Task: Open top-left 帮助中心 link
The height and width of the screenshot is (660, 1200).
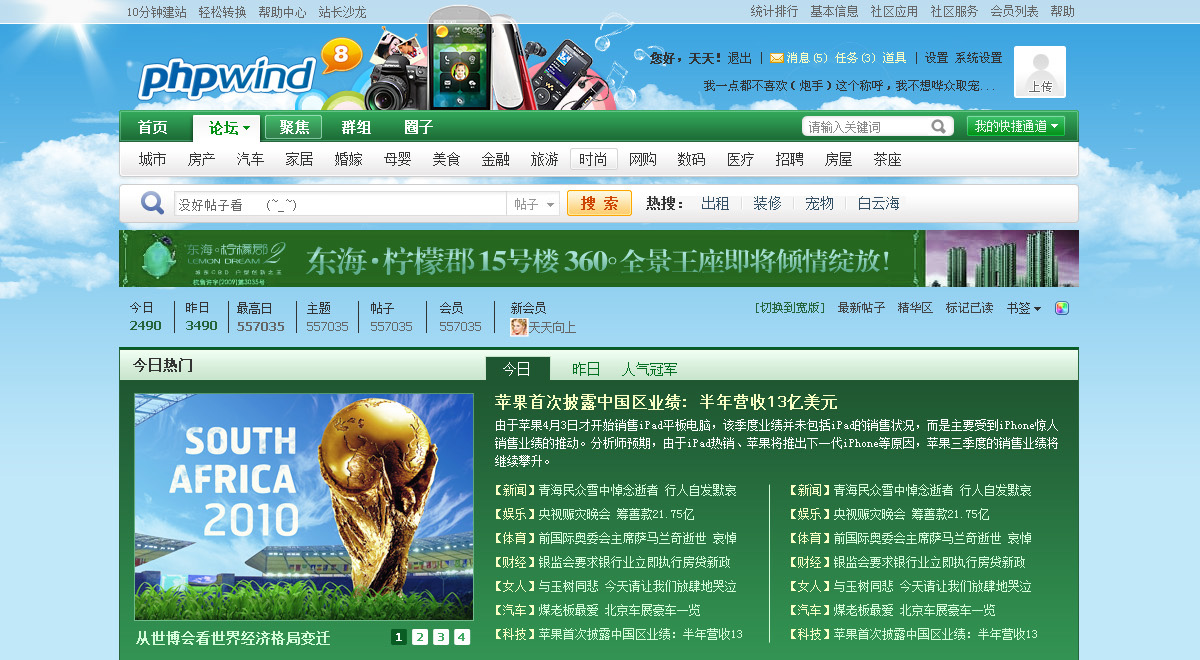Action: click(x=282, y=12)
